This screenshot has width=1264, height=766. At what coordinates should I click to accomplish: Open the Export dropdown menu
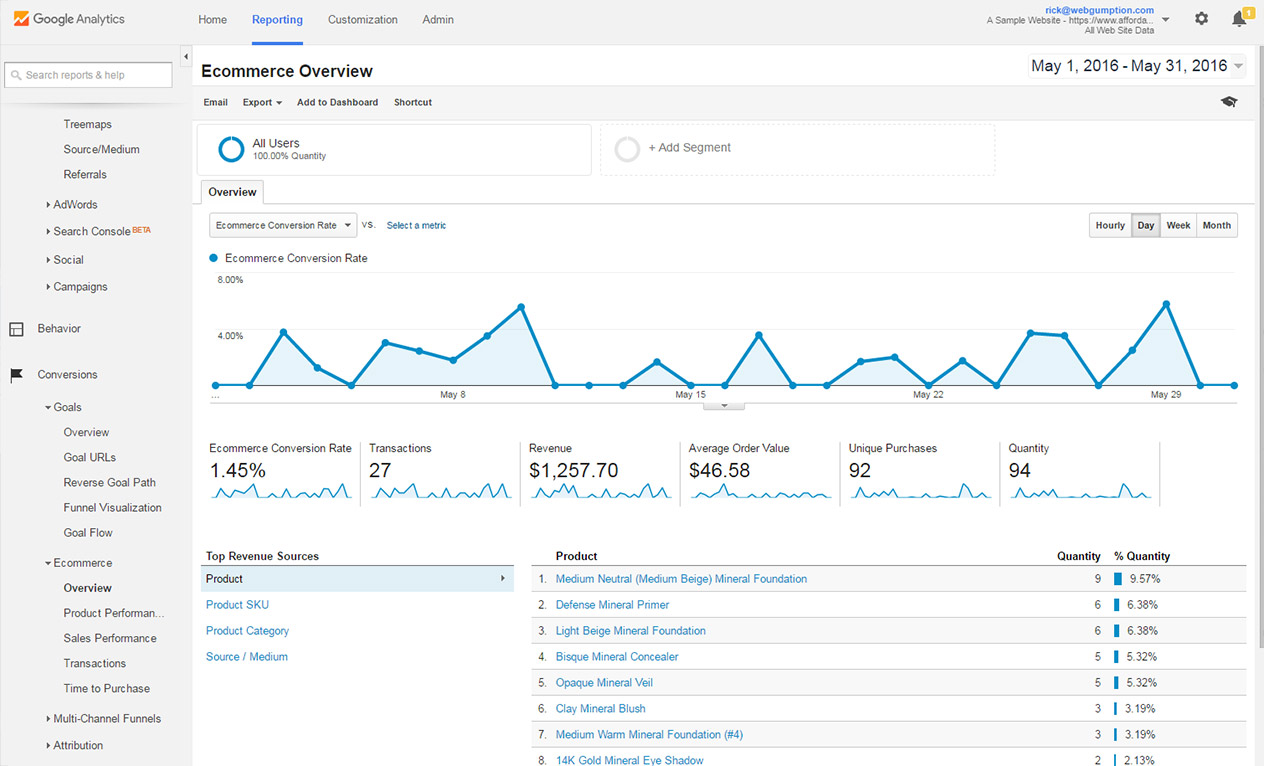pos(261,102)
